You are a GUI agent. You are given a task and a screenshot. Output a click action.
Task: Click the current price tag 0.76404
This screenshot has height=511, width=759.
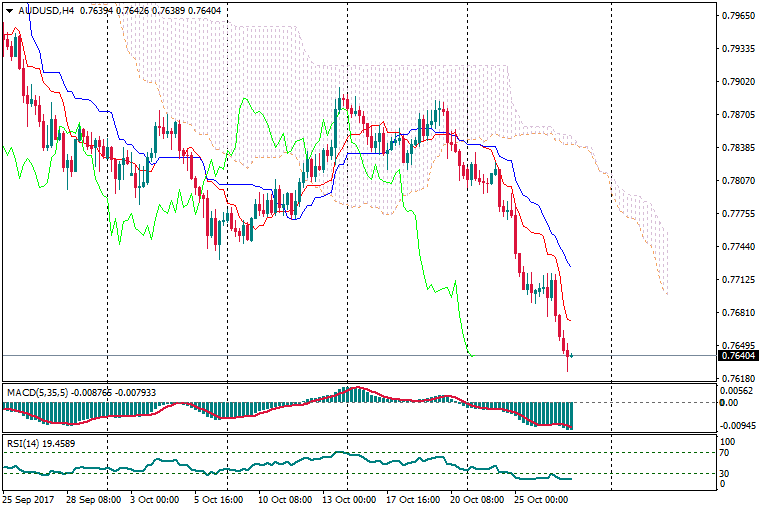pyautogui.click(x=737, y=355)
